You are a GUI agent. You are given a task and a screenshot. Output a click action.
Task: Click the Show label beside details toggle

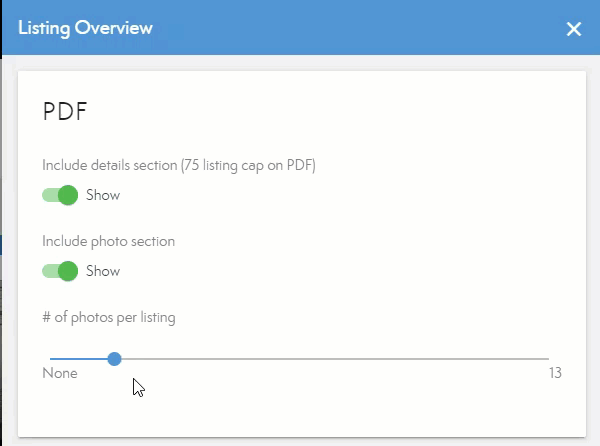pos(103,195)
